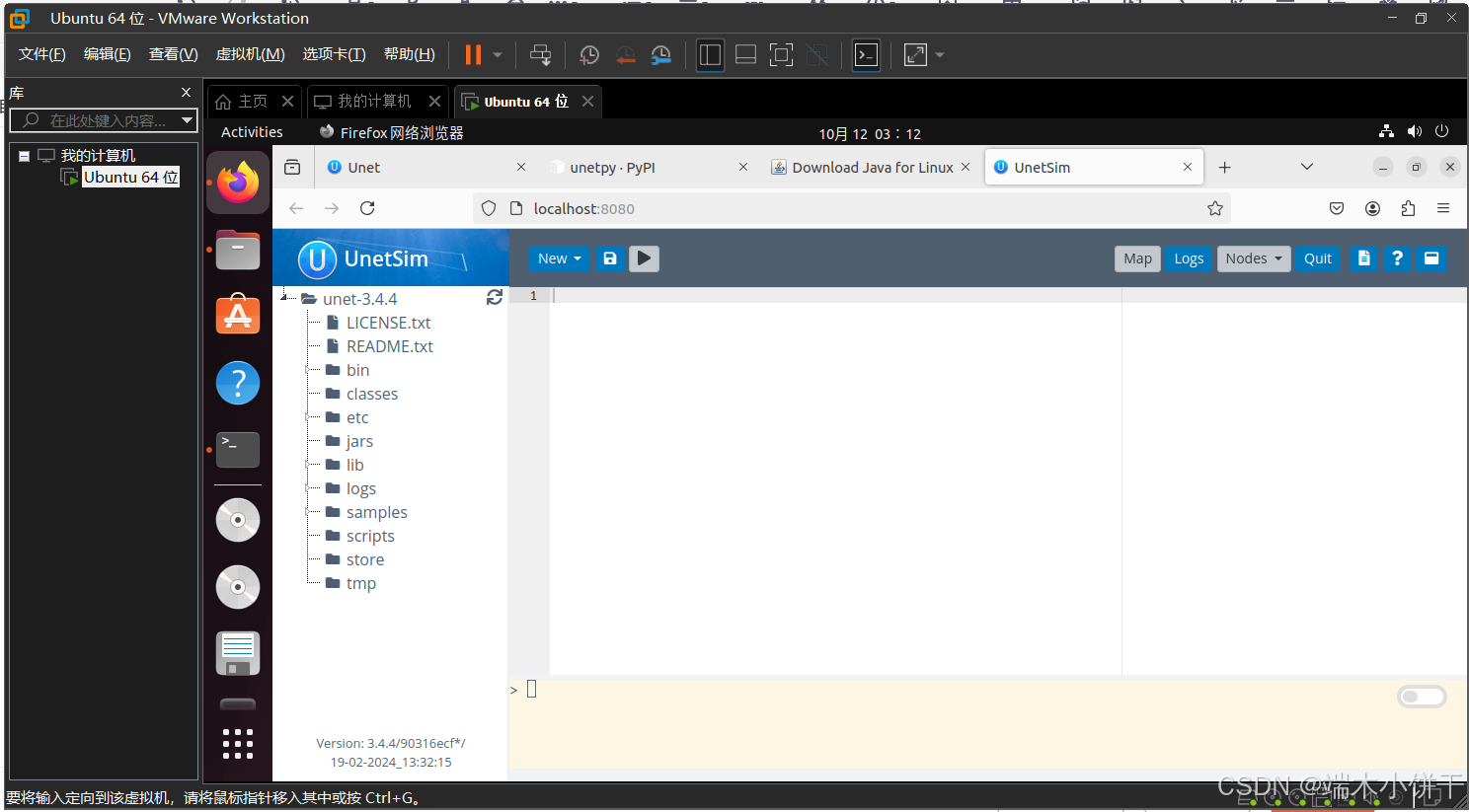Open the Firefox account icon
The image size is (1469, 812).
[x=1372, y=208]
